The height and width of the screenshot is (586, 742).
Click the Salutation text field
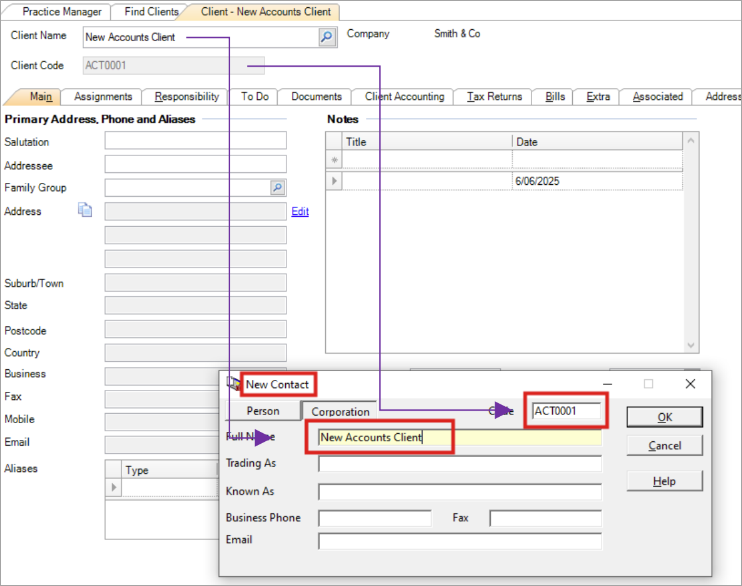click(195, 141)
